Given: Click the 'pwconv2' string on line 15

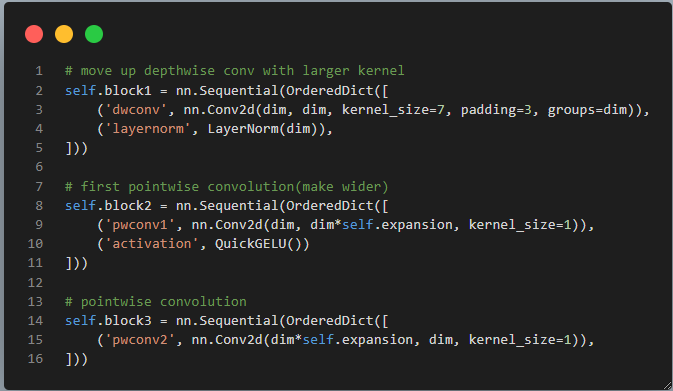Looking at the screenshot, I should click(140, 340).
